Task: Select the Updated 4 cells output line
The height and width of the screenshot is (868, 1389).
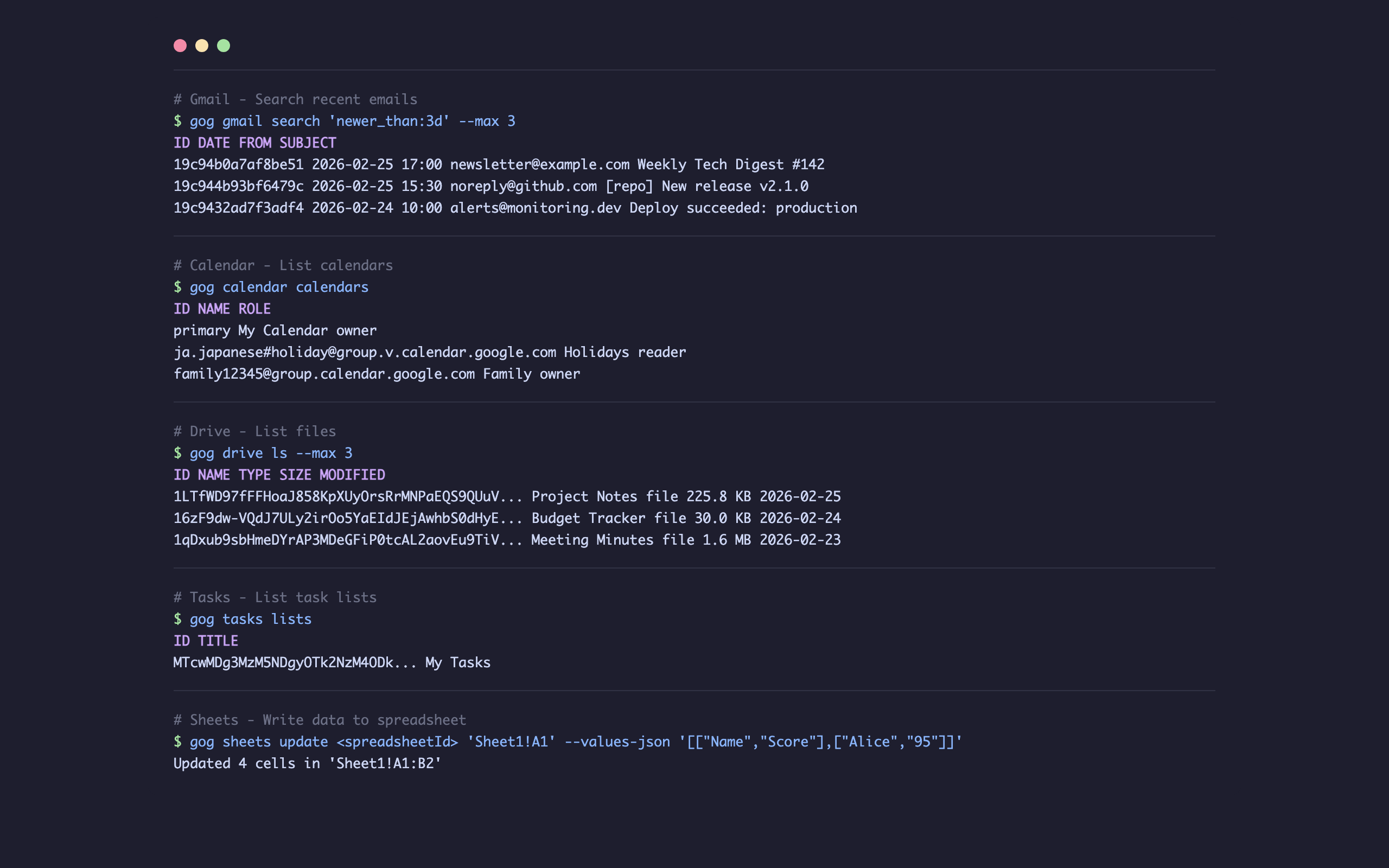Action: pos(307,763)
